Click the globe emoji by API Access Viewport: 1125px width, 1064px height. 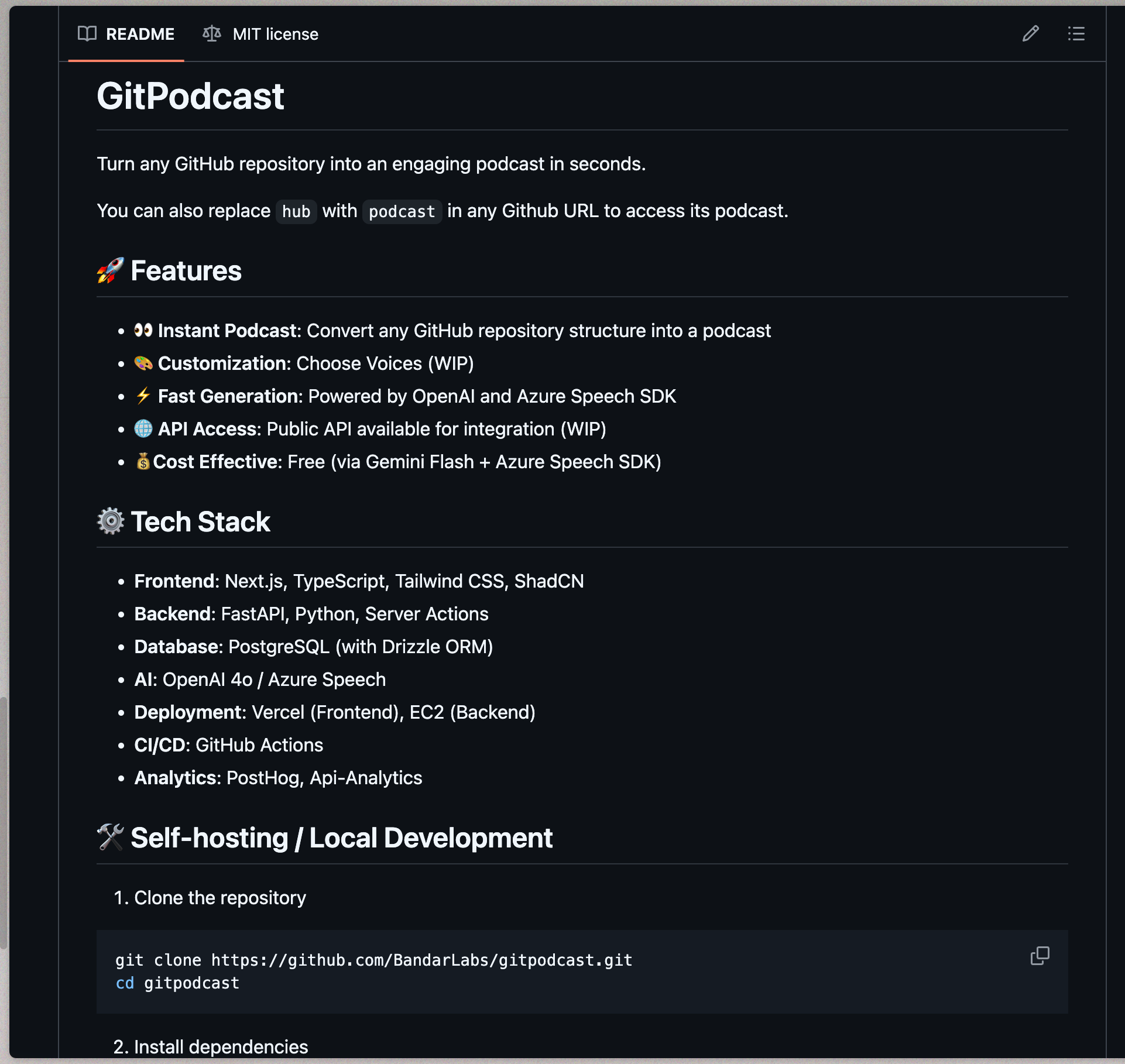143,428
